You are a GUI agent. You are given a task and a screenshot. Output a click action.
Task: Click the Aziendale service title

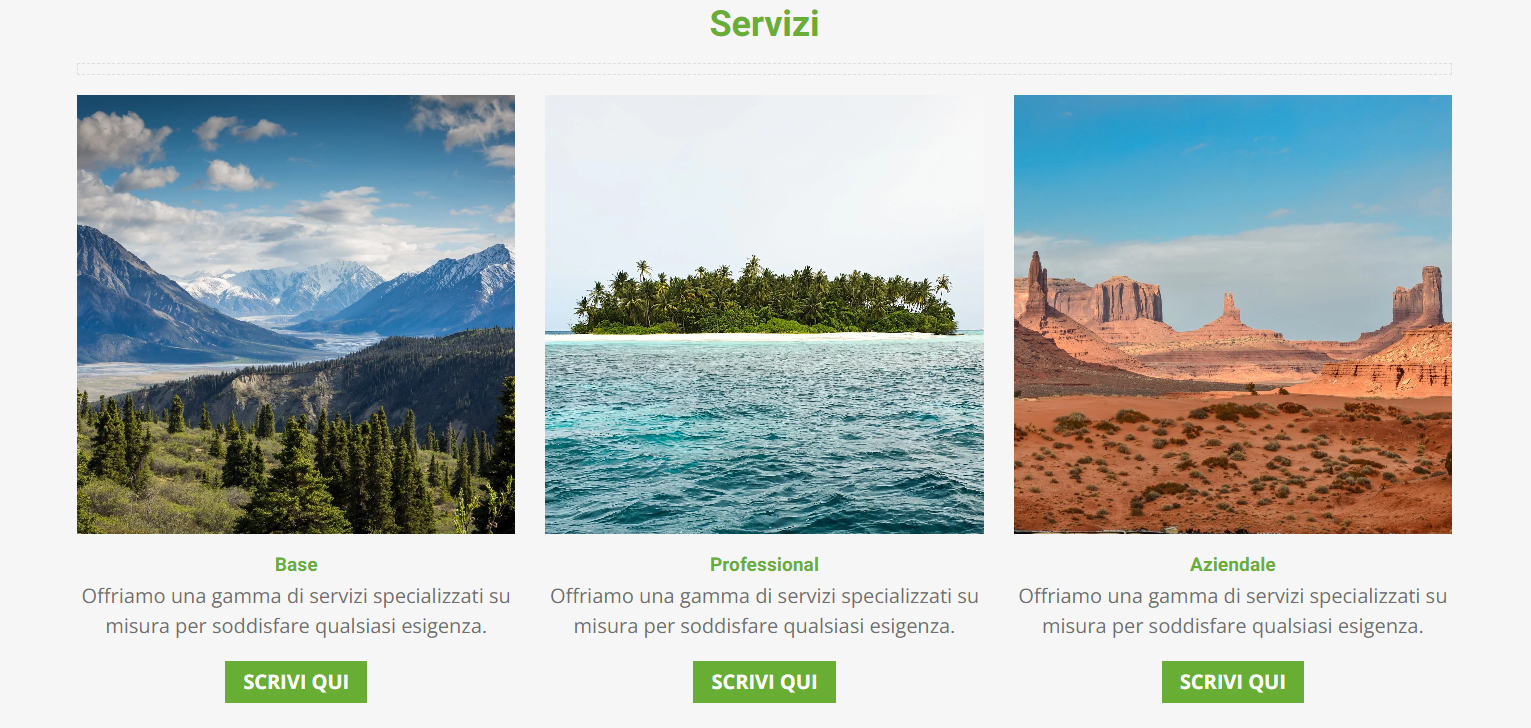1233,564
